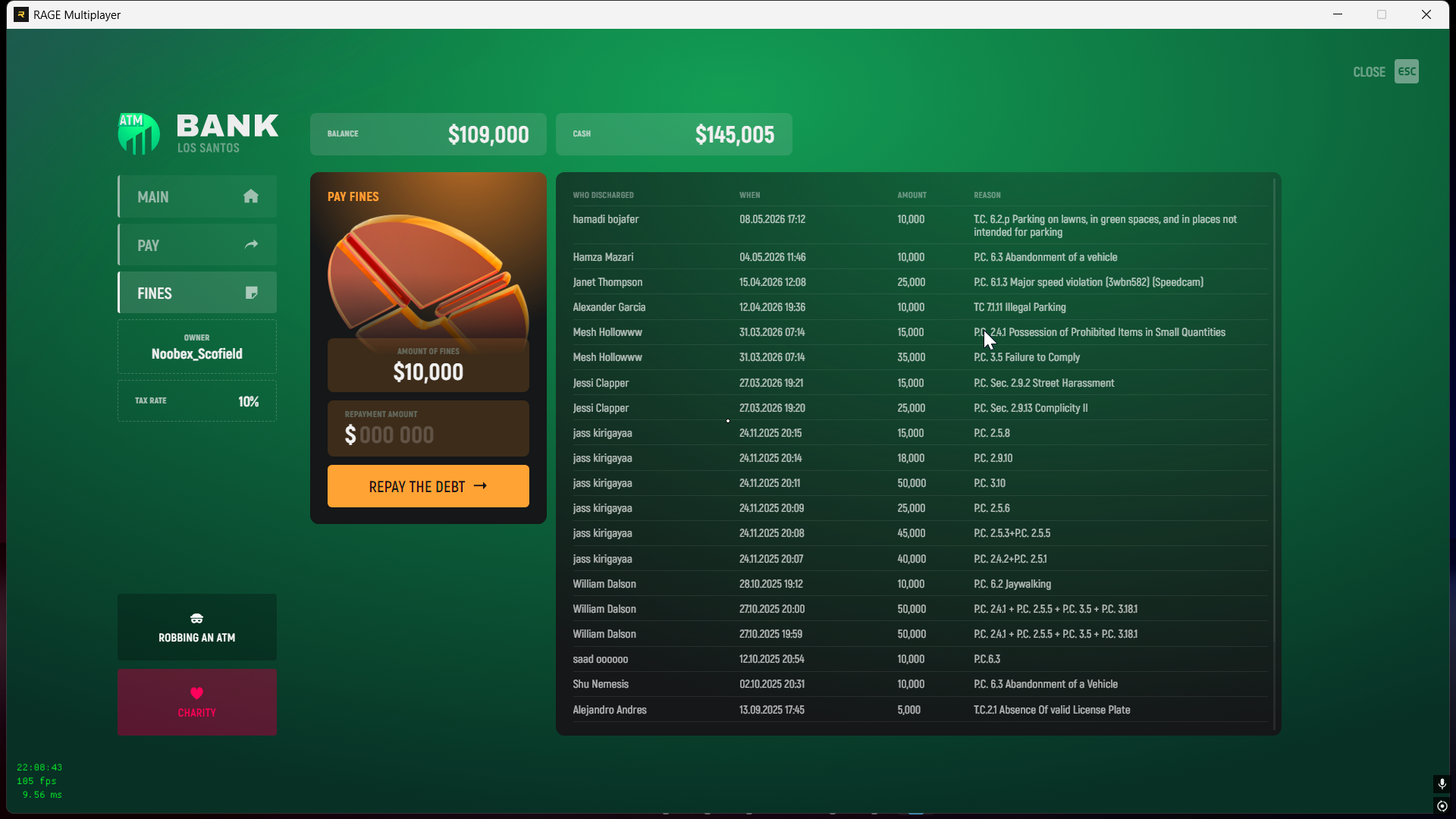Switch to the PAY tab
The image size is (1456, 819).
point(197,245)
